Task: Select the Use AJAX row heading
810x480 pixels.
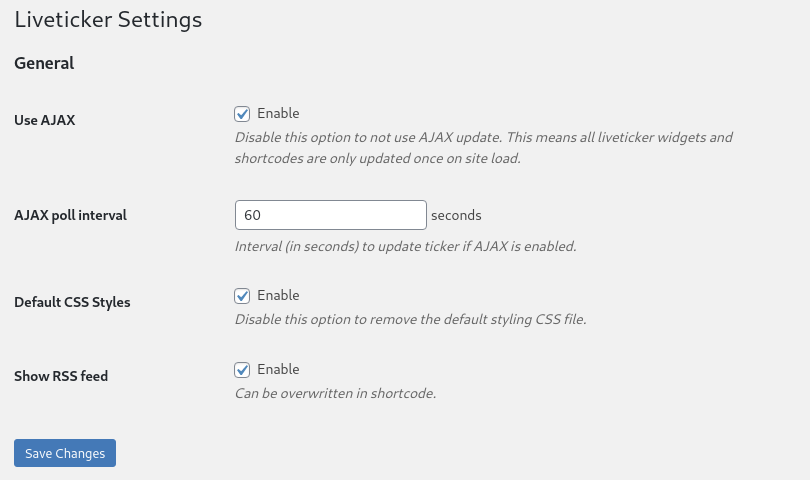Action: click(45, 120)
